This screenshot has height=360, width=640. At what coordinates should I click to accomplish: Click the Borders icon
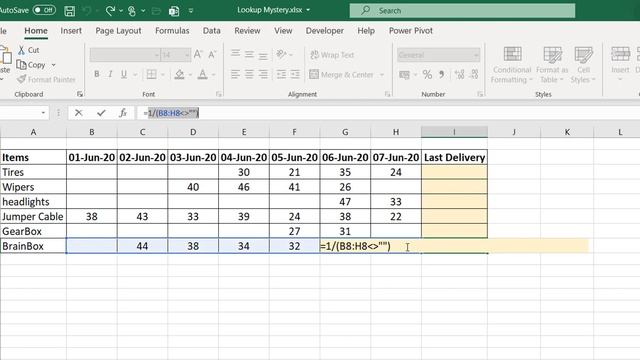[x=151, y=74]
